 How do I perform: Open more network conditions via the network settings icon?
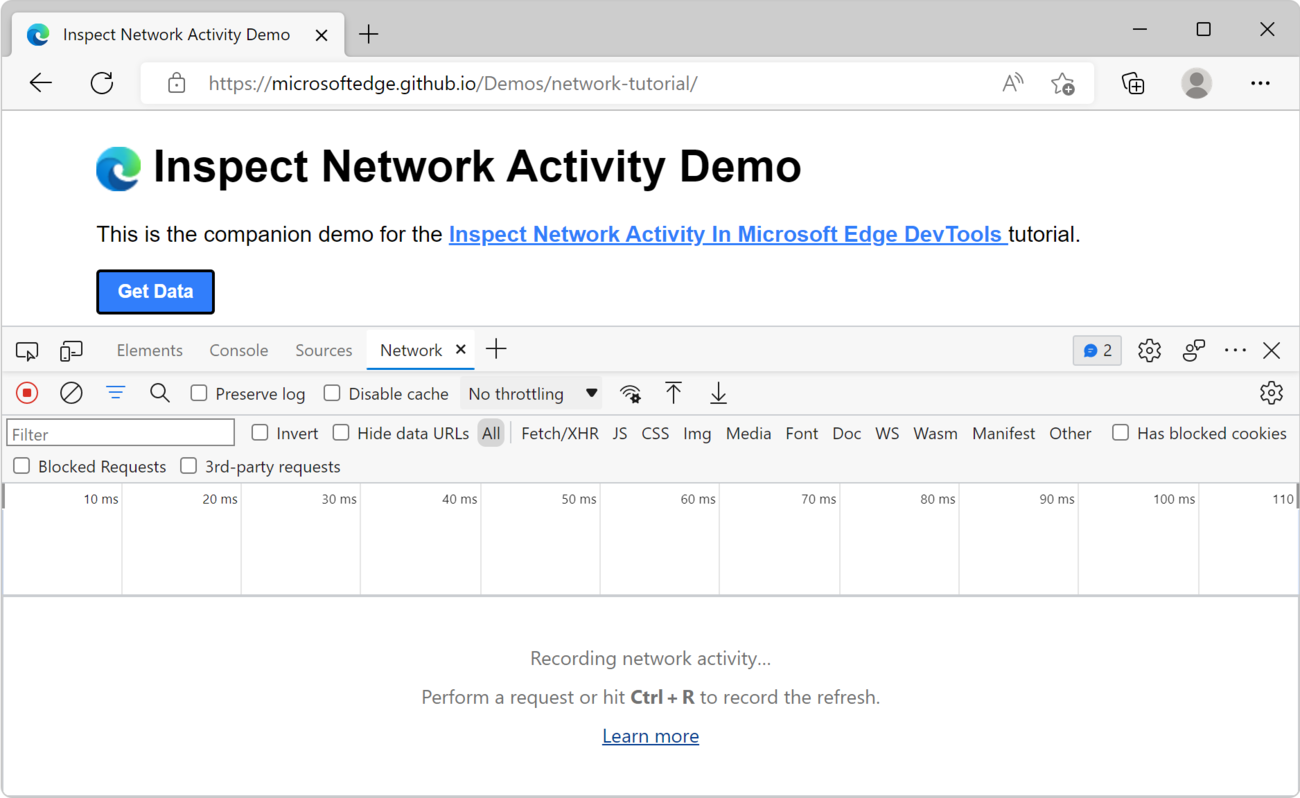click(x=630, y=393)
